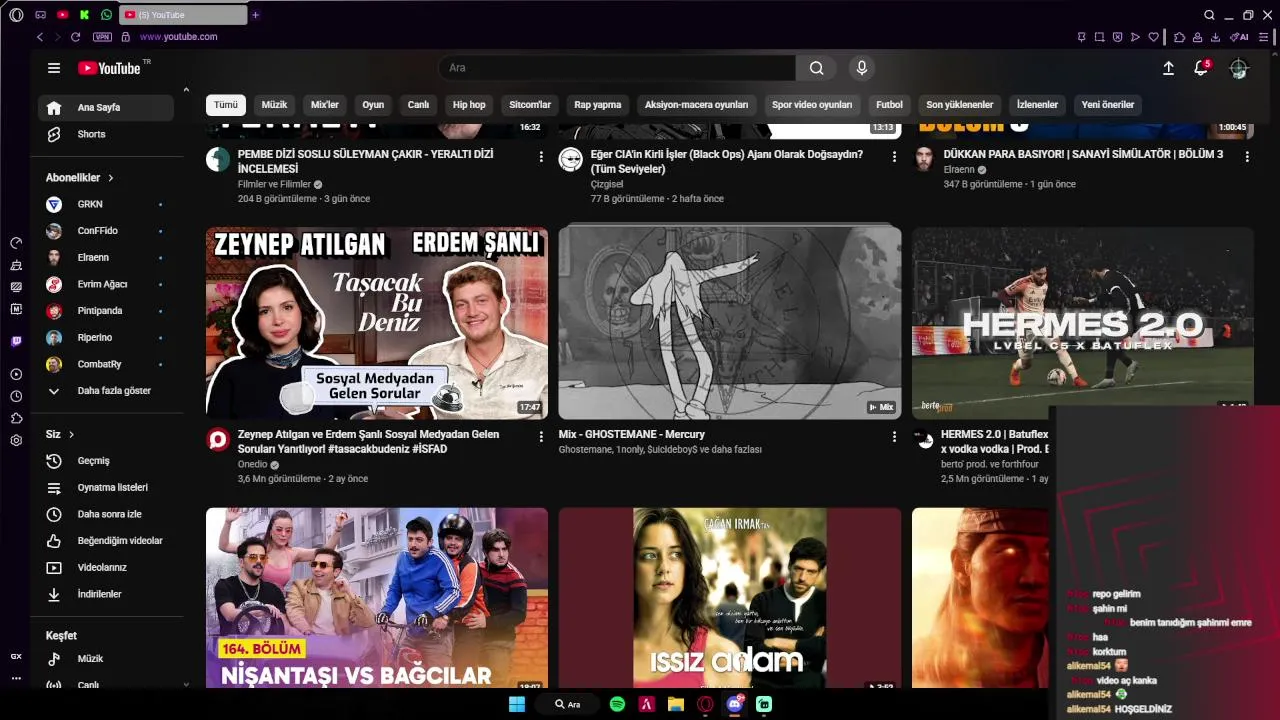Open the notifications bell
This screenshot has width=1280, height=720.
[1201, 68]
